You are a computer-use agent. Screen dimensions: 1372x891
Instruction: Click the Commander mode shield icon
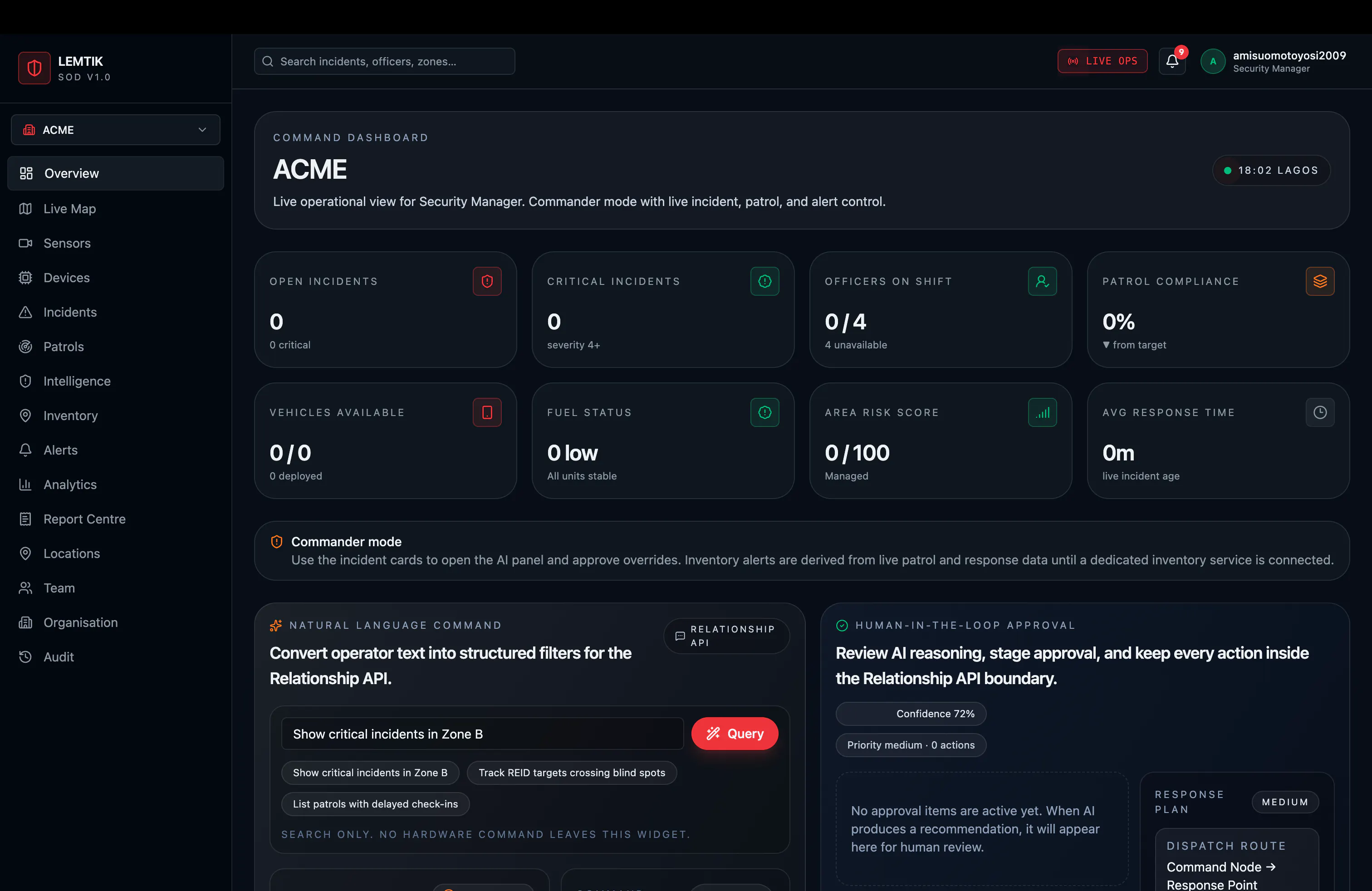277,542
